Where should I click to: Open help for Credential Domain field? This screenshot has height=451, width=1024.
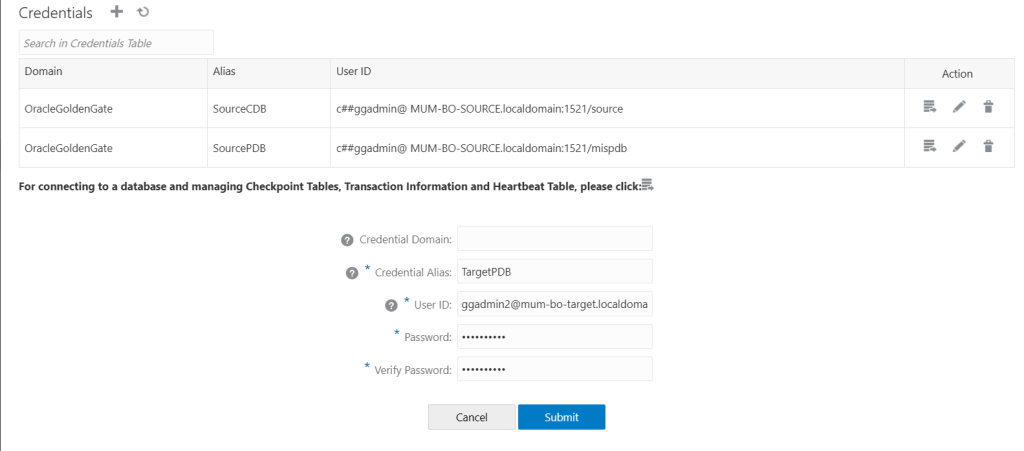[x=347, y=240]
